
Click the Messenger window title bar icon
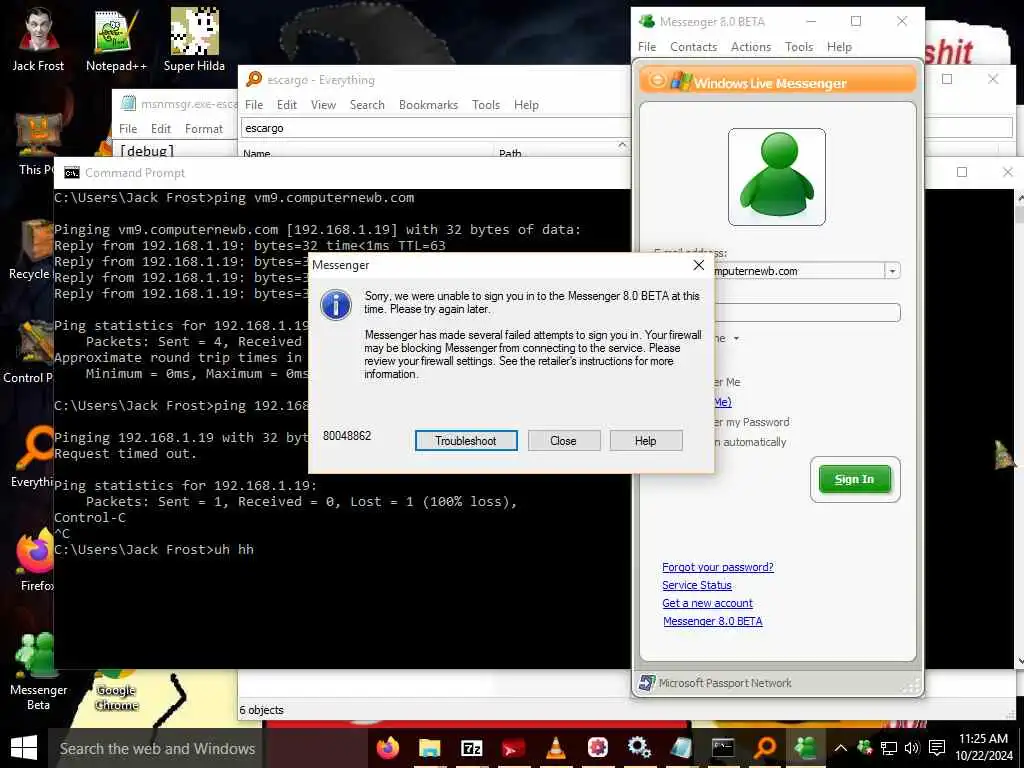pyautogui.click(x=647, y=21)
